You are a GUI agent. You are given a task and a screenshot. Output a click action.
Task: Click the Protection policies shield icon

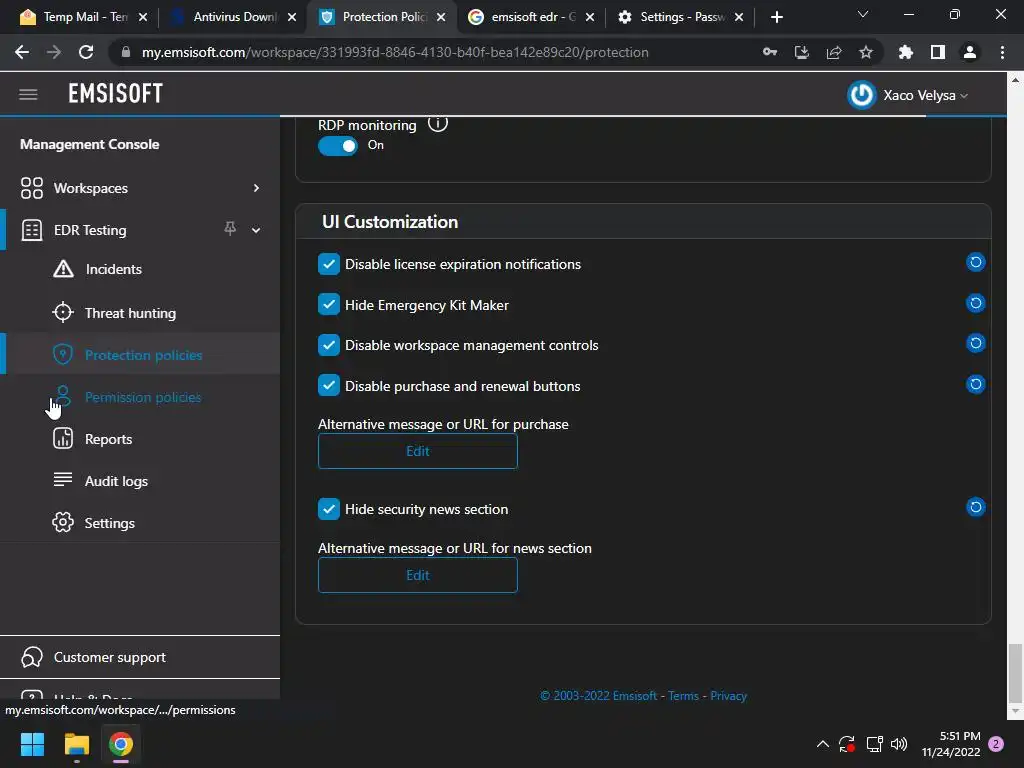63,355
